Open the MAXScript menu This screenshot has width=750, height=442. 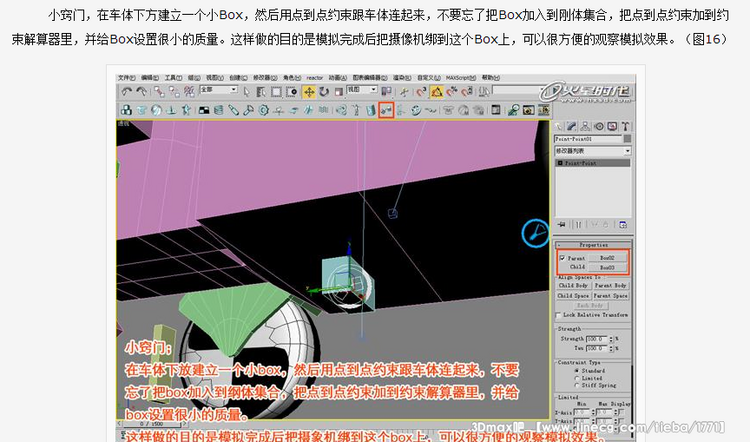[x=461, y=77]
